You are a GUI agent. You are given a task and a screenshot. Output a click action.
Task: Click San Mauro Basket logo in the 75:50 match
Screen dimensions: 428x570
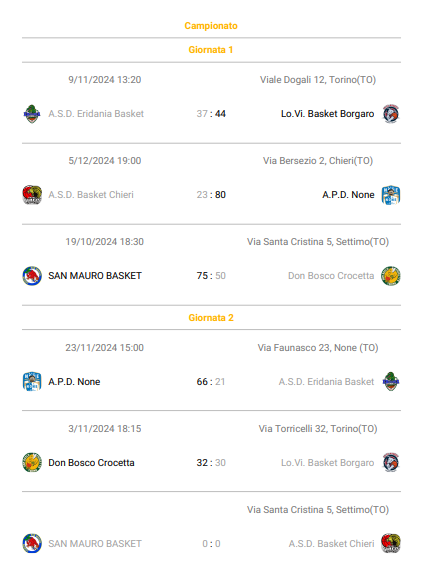point(32,276)
